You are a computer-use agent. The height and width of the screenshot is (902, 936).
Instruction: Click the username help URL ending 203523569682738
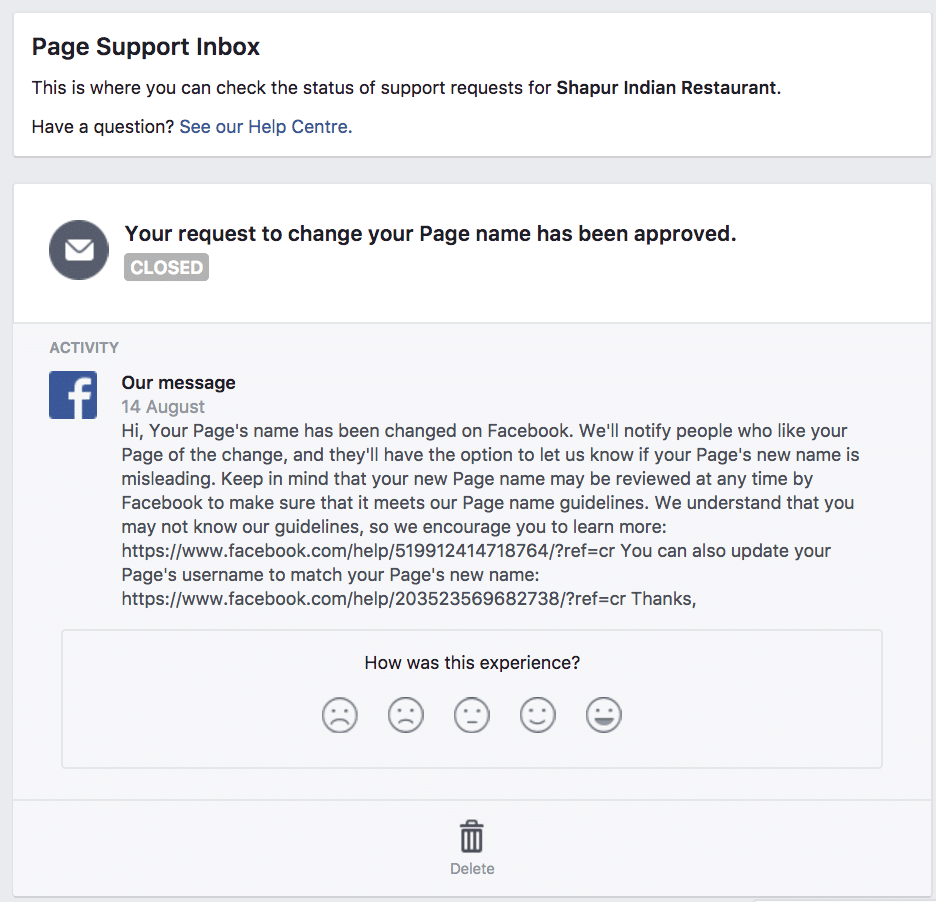[374, 598]
